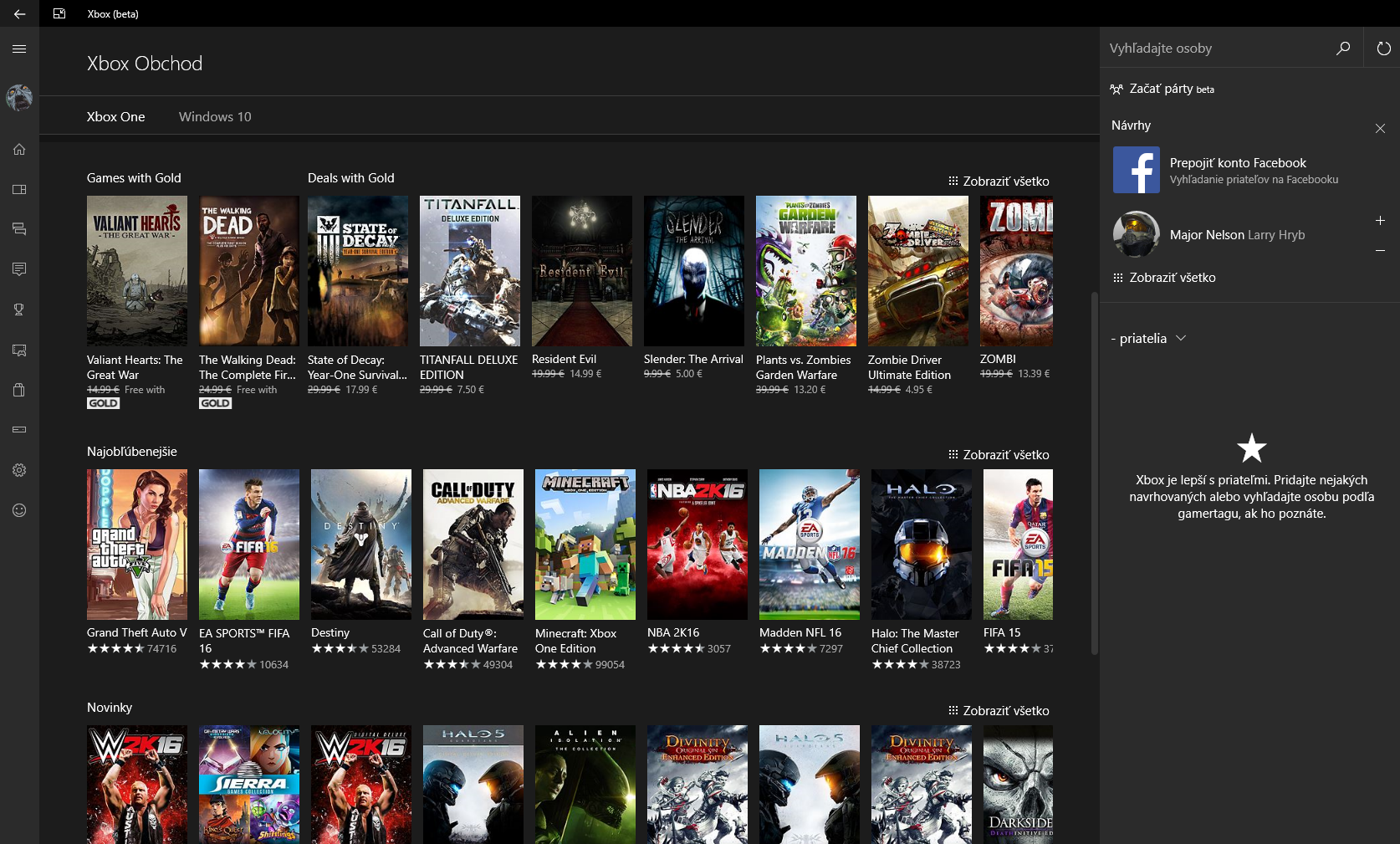Image resolution: width=1400 pixels, height=844 pixels.
Task: Open Feedback smiley icon
Action: pos(19,510)
